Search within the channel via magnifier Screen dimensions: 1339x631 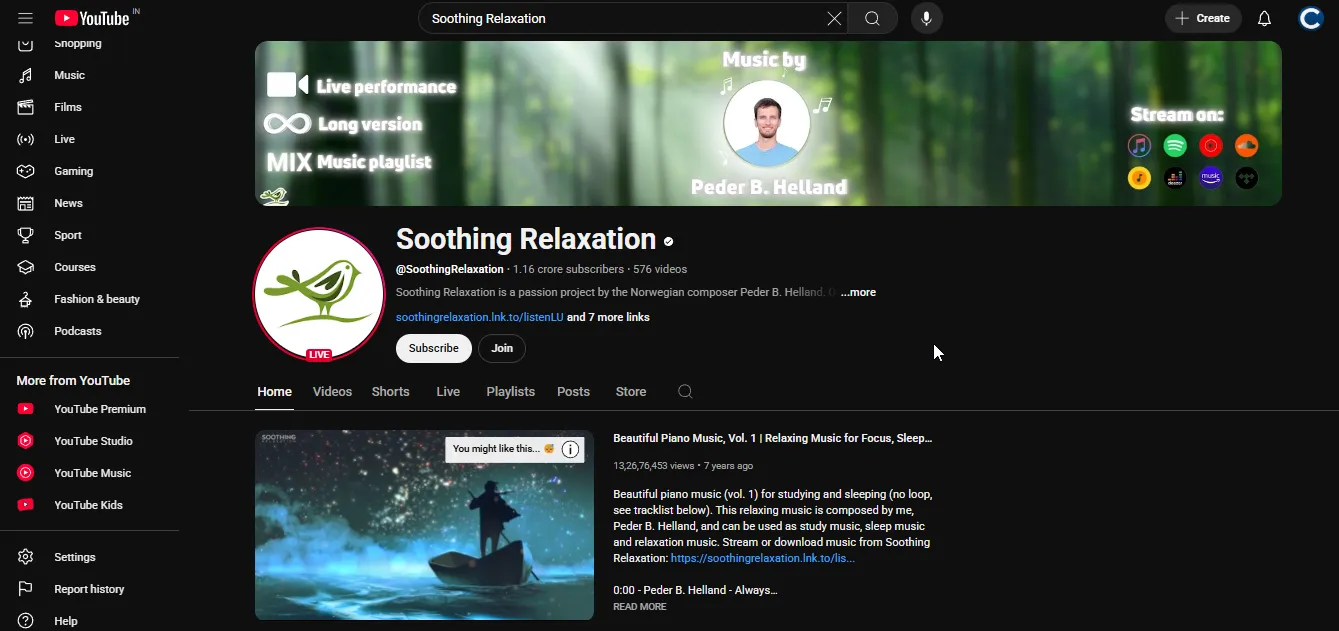(x=685, y=392)
